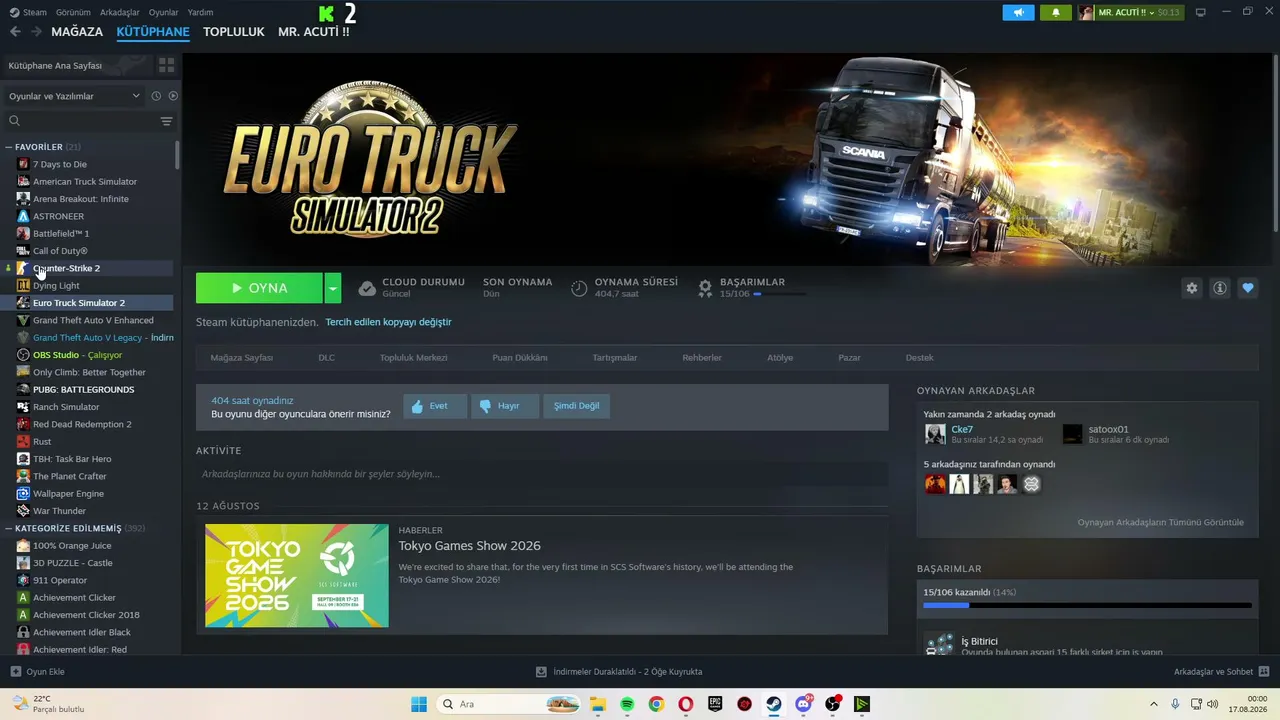Click the ASTRONEER game icon
This screenshot has width=1280, height=720.
tap(23, 216)
